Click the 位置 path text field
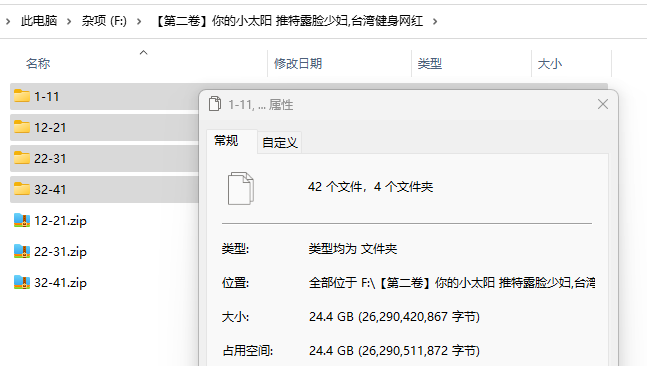The height and width of the screenshot is (366, 647). tap(452, 283)
